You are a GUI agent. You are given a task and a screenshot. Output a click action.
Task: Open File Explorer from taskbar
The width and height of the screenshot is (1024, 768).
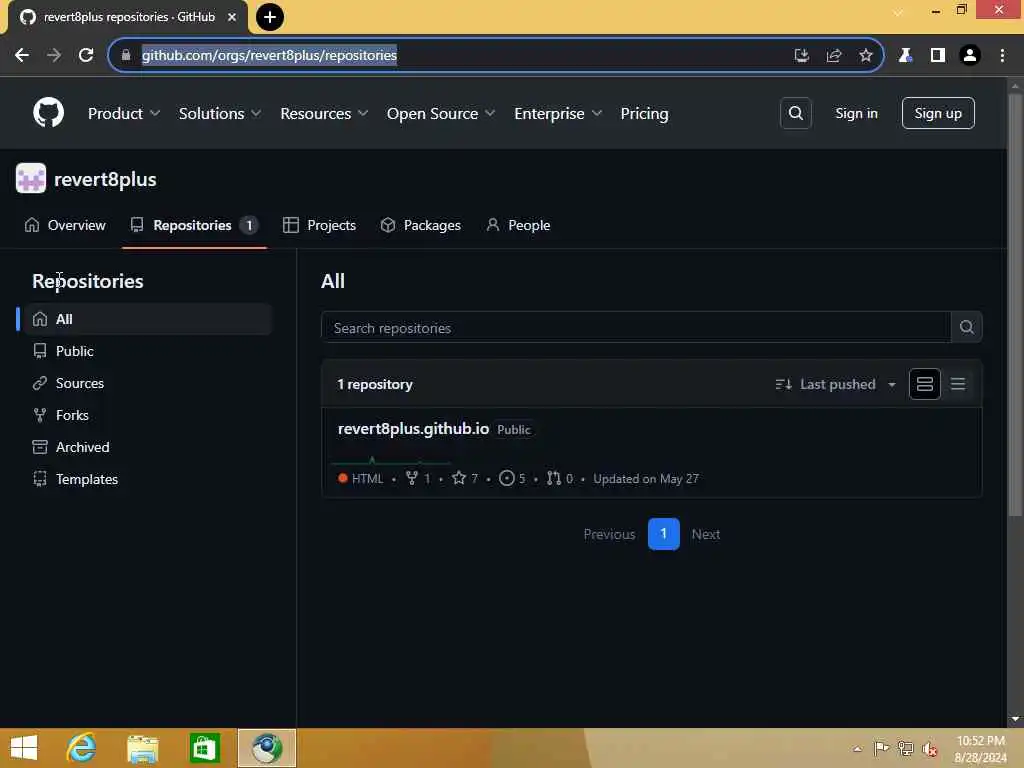coord(142,748)
